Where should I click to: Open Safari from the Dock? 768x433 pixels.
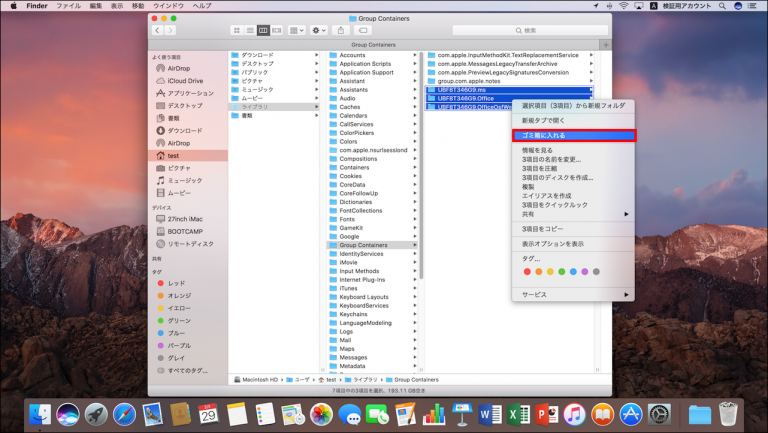[x=124, y=414]
